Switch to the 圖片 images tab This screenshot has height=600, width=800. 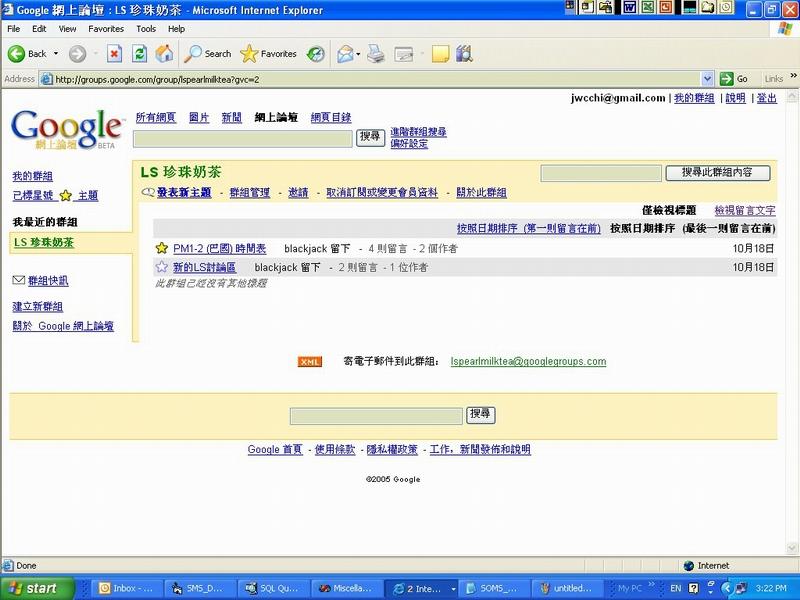point(199,117)
